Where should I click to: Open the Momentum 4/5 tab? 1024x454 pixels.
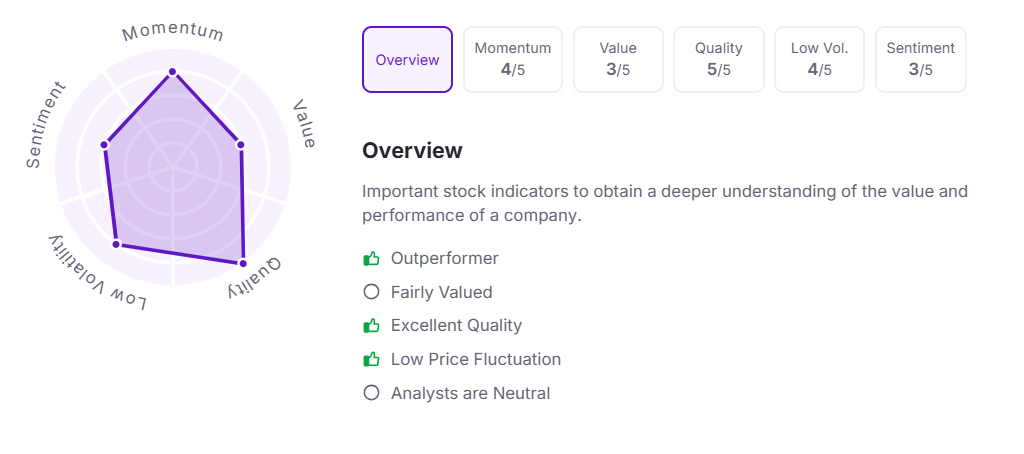(512, 60)
